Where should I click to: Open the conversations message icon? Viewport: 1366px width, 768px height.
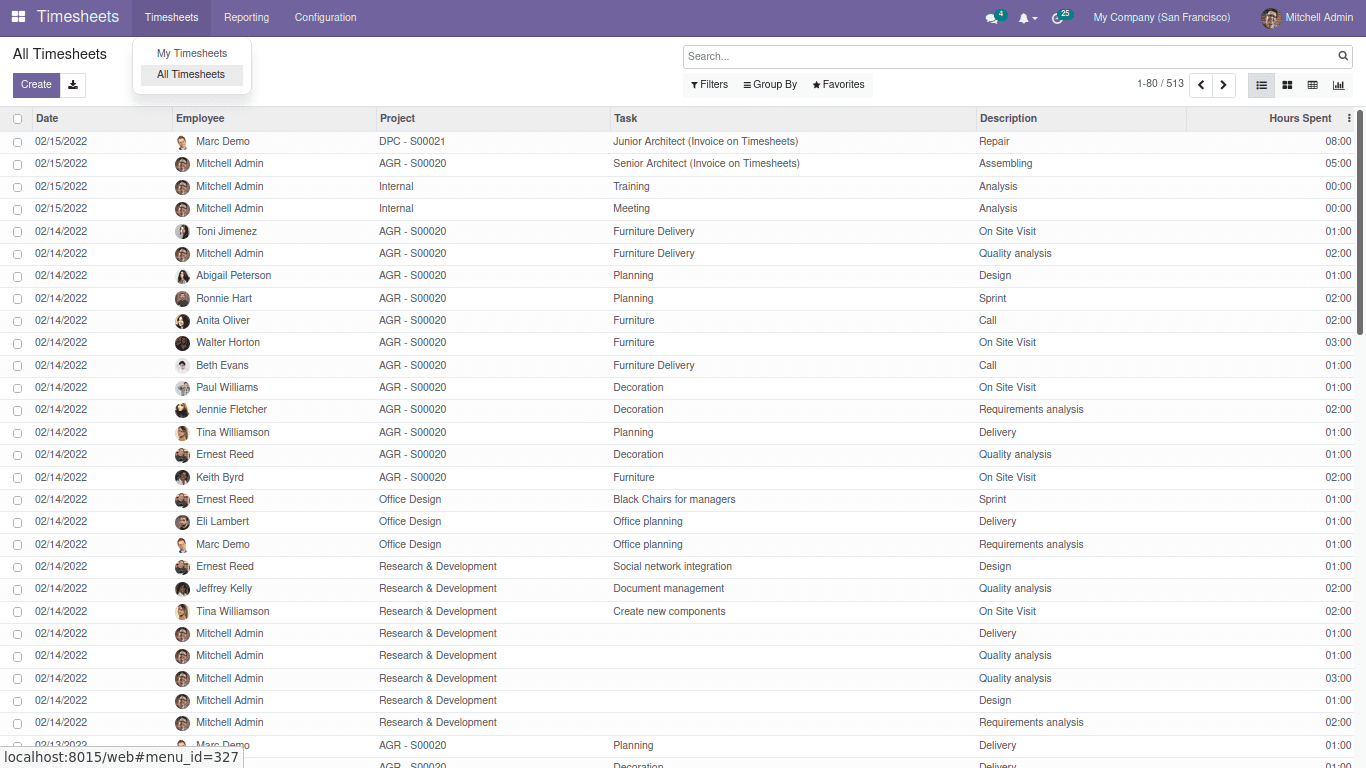(992, 18)
